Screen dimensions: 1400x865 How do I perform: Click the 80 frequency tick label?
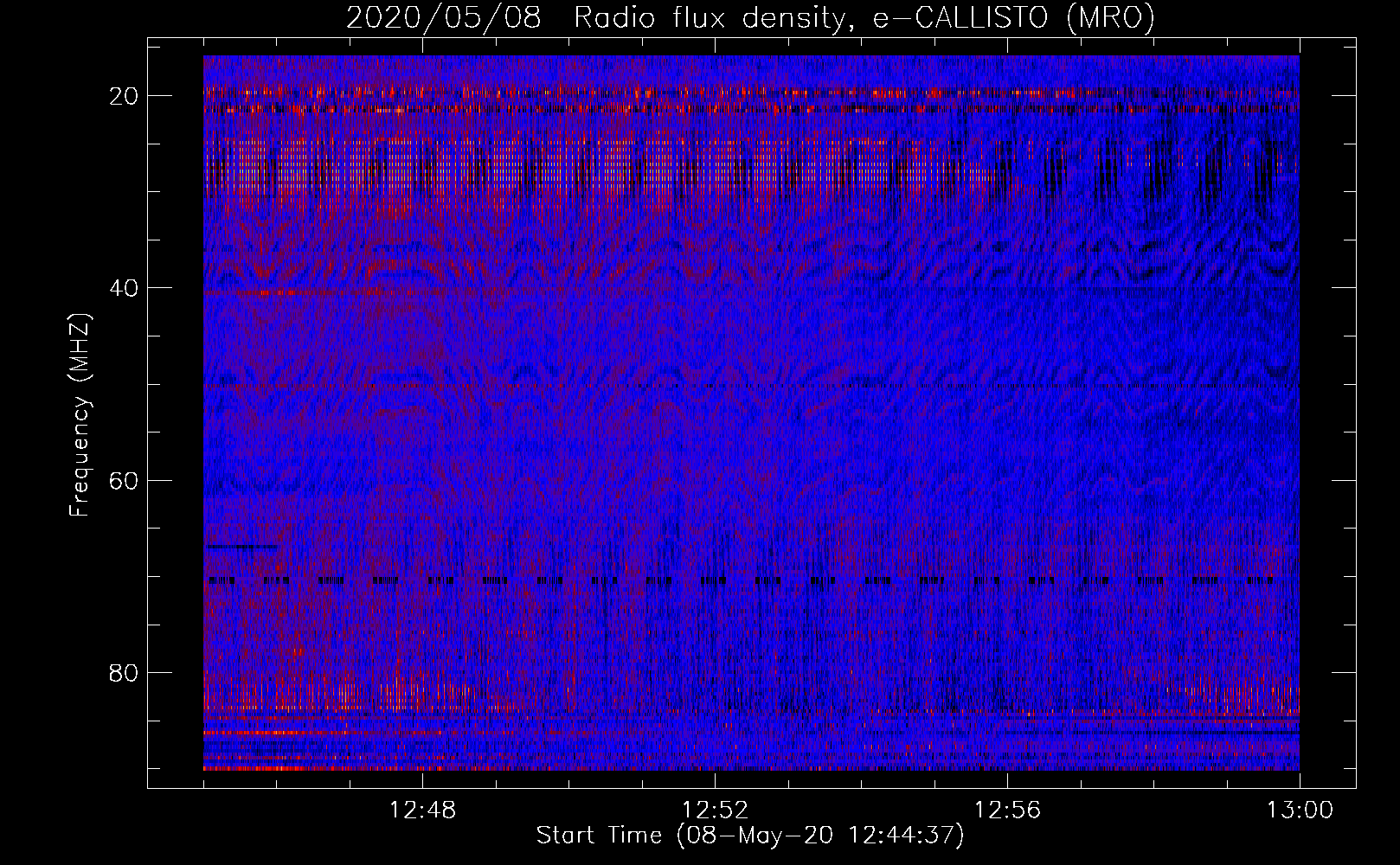[125, 672]
